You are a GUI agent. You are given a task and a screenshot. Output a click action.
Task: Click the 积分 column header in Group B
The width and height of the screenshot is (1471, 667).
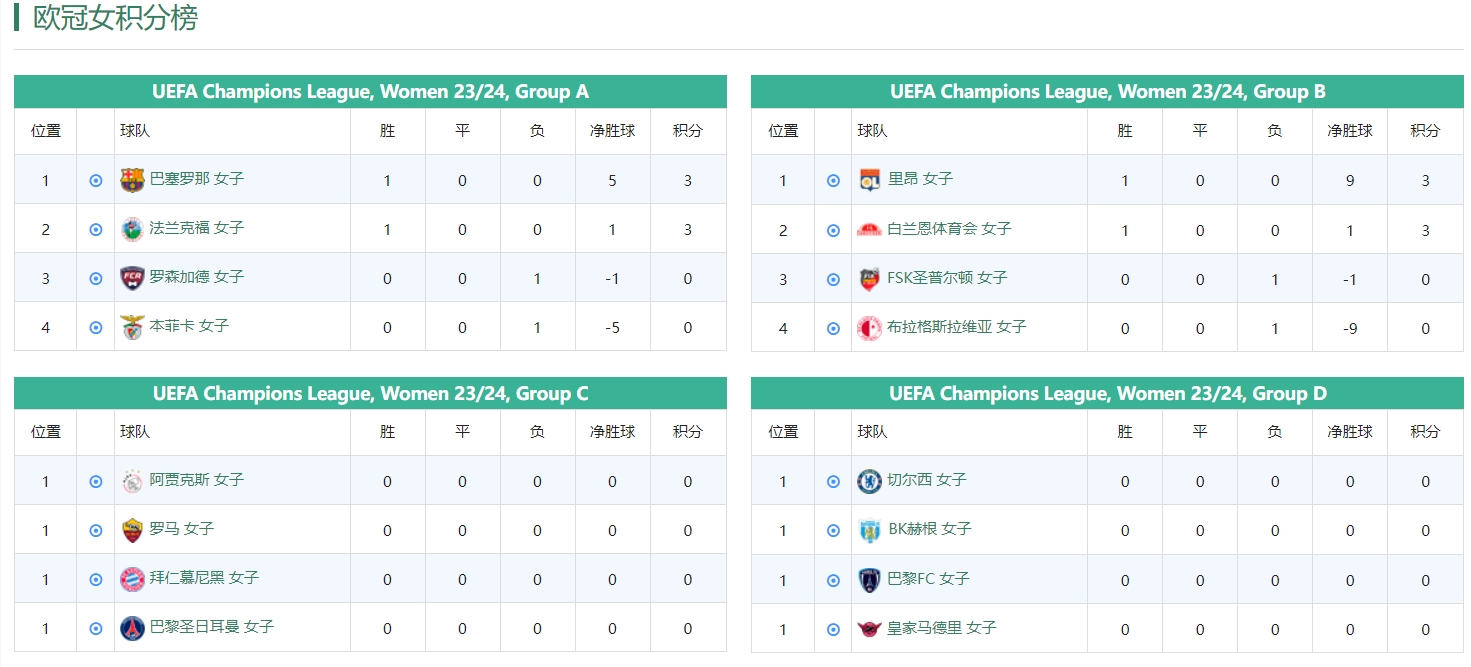click(x=1425, y=131)
